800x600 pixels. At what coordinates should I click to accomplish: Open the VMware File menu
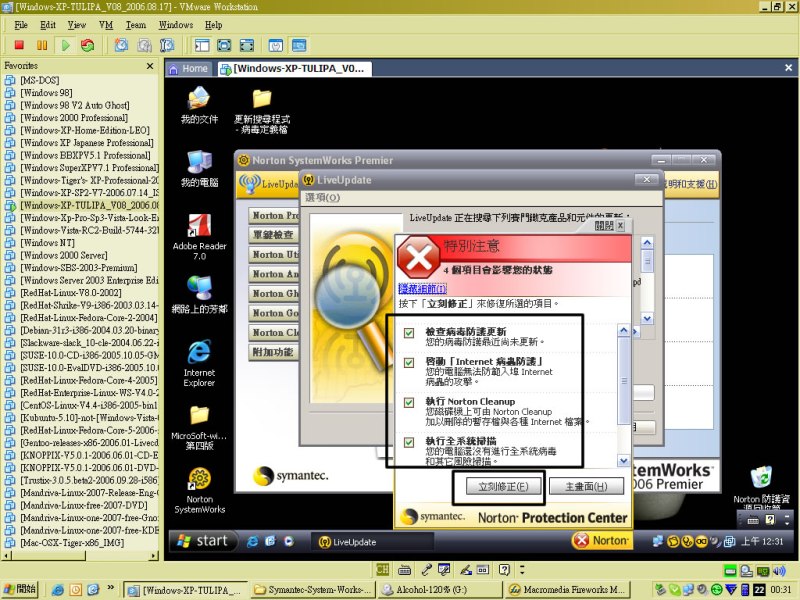coord(21,24)
